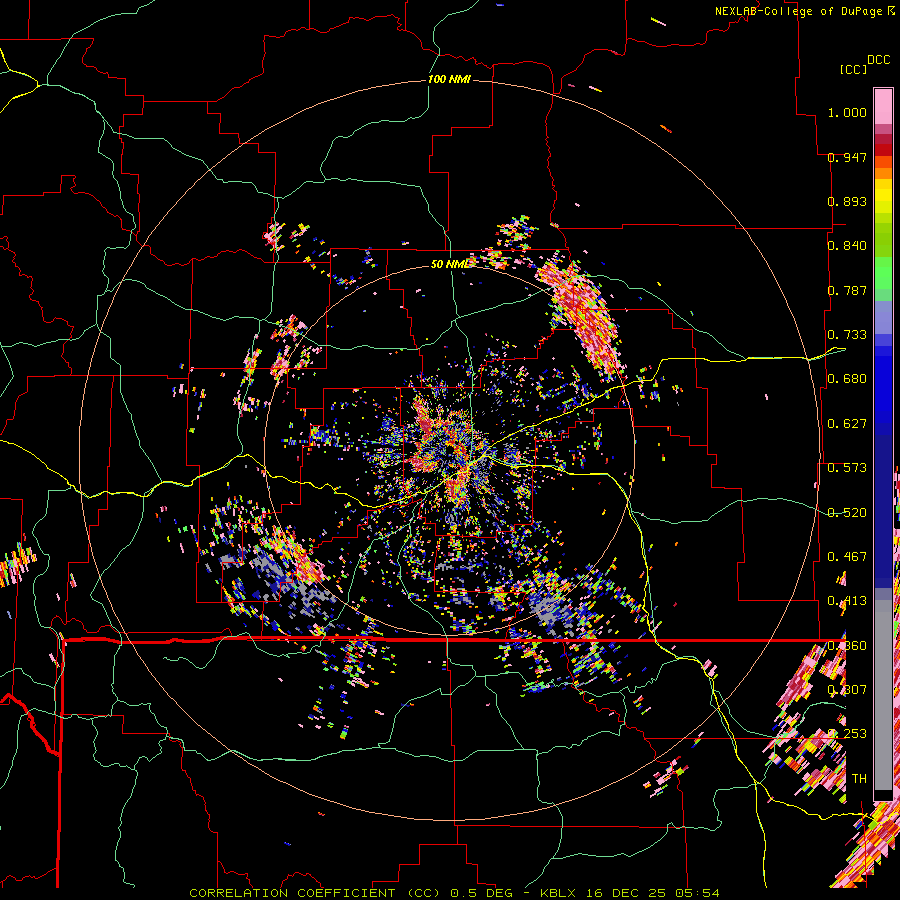Click the 50 NMI range ring label
900x900 pixels.
coord(451,264)
